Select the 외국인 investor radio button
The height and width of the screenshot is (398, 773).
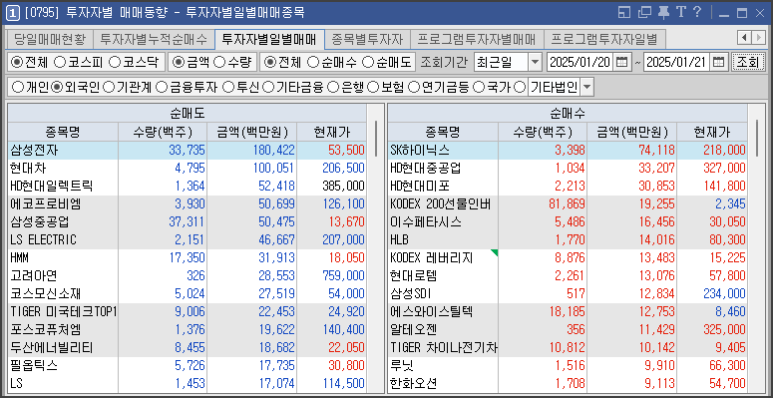[x=57, y=88]
